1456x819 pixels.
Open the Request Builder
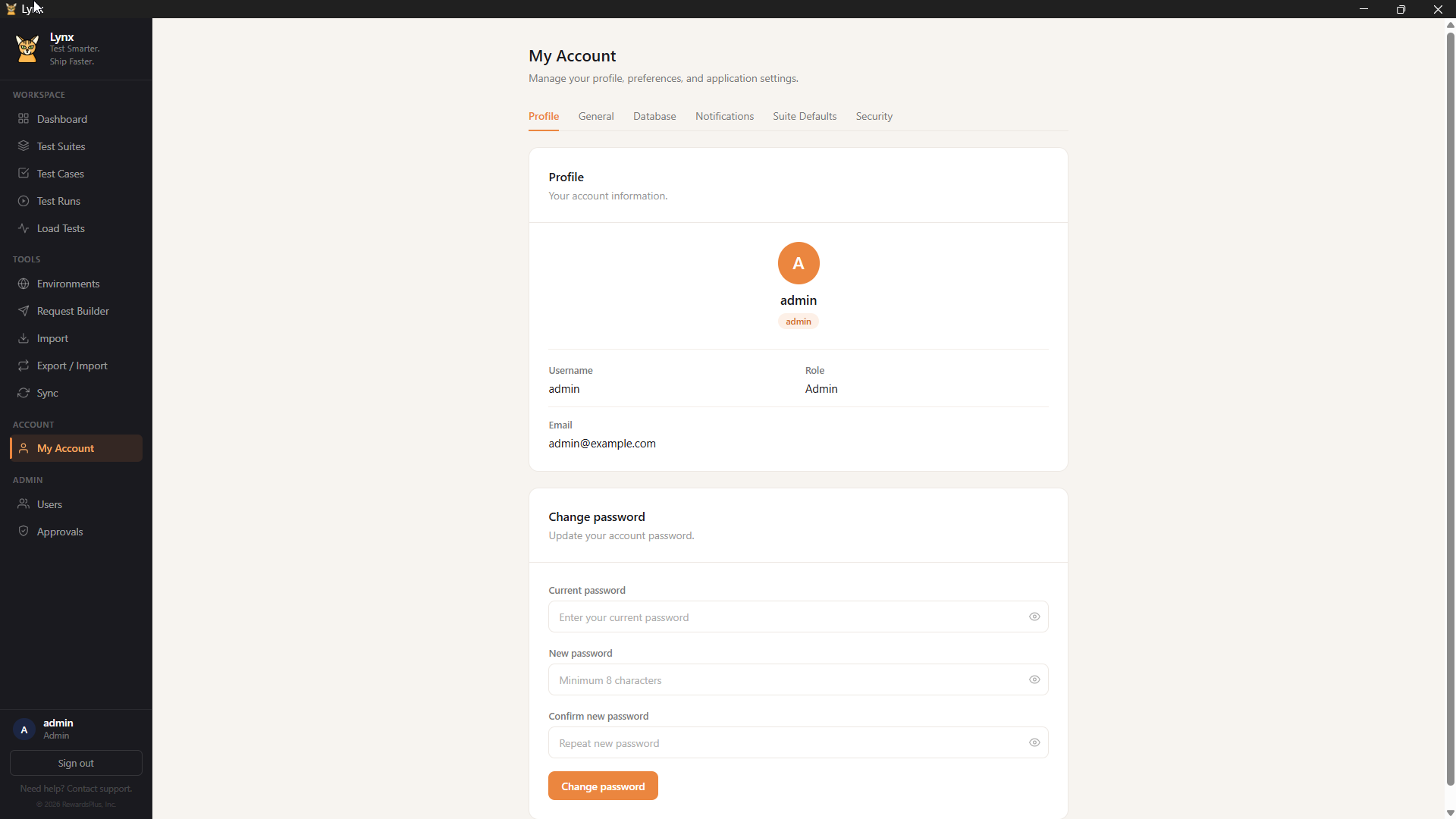click(x=73, y=310)
